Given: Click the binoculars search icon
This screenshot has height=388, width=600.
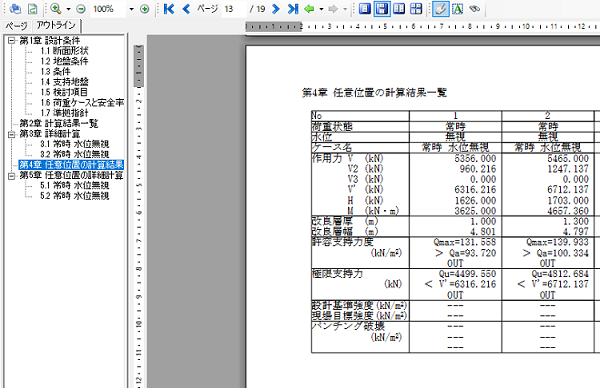Looking at the screenshot, I should (475, 9).
